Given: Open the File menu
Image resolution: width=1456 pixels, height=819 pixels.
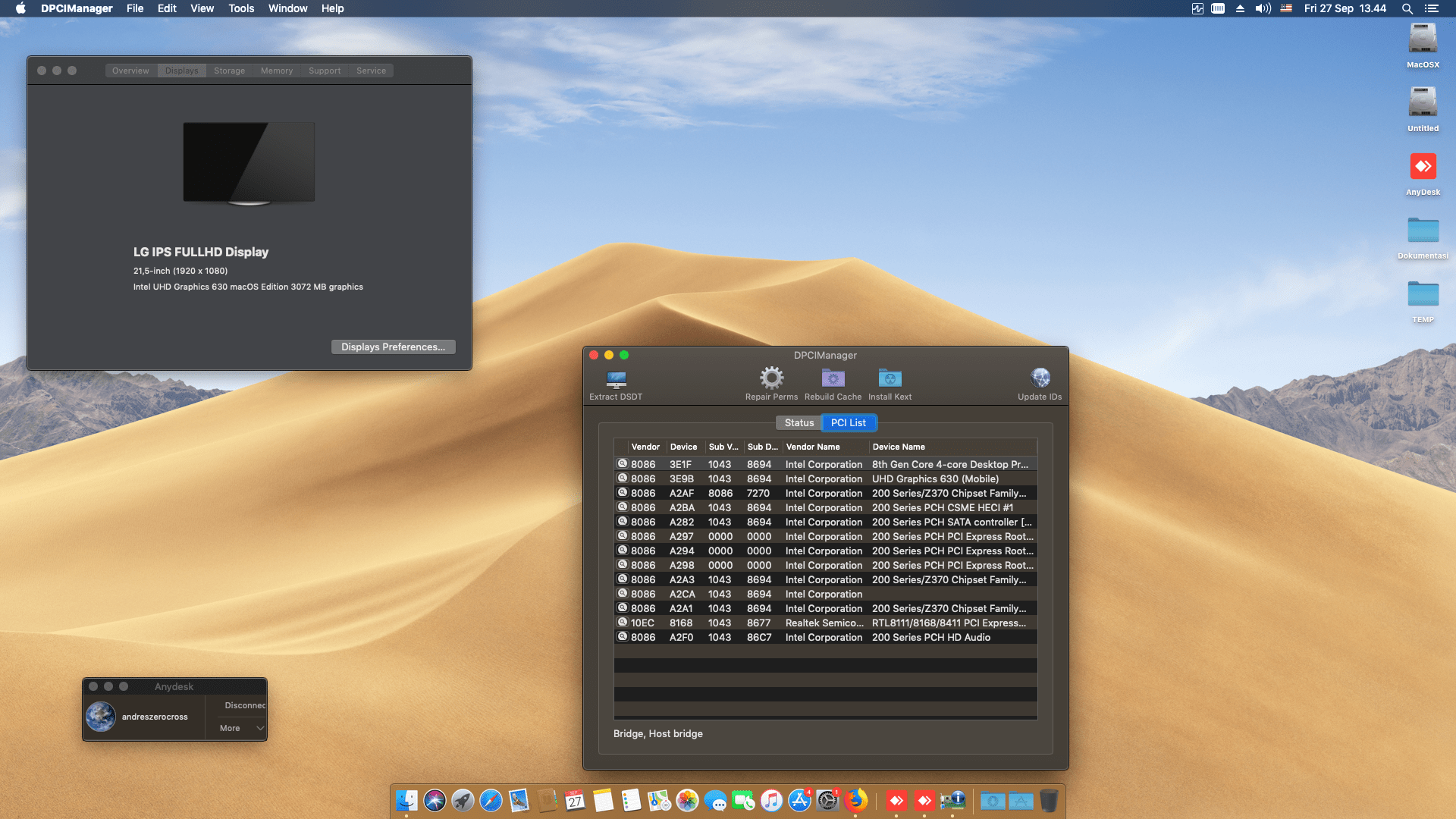Looking at the screenshot, I should pyautogui.click(x=135, y=8).
